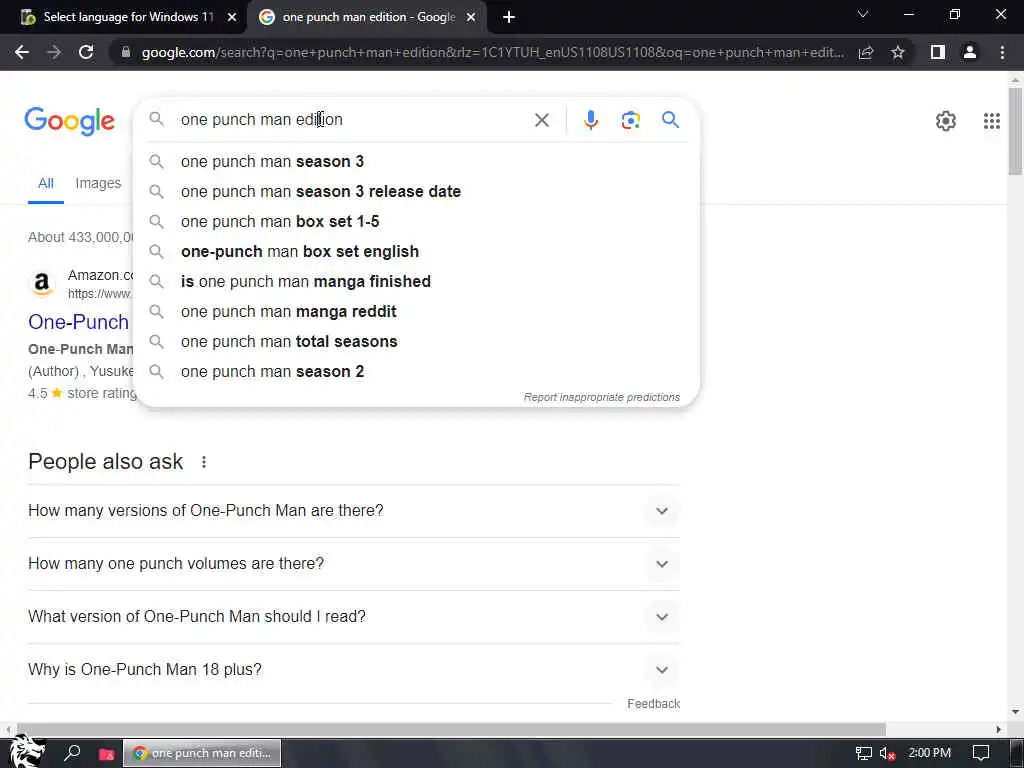Image resolution: width=1024 pixels, height=768 pixels.
Task: Open the taskbar Start dragon icon
Action: [x=27, y=752]
